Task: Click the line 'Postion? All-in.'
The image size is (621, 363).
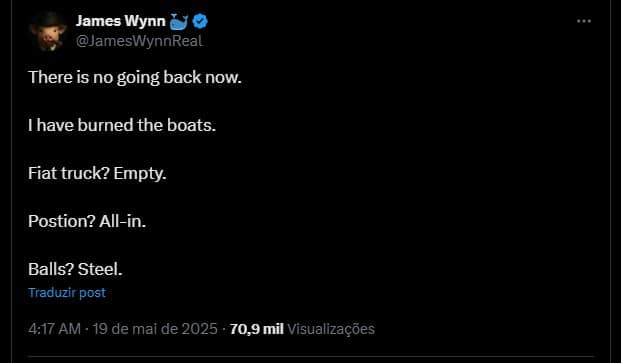Action: (87, 221)
